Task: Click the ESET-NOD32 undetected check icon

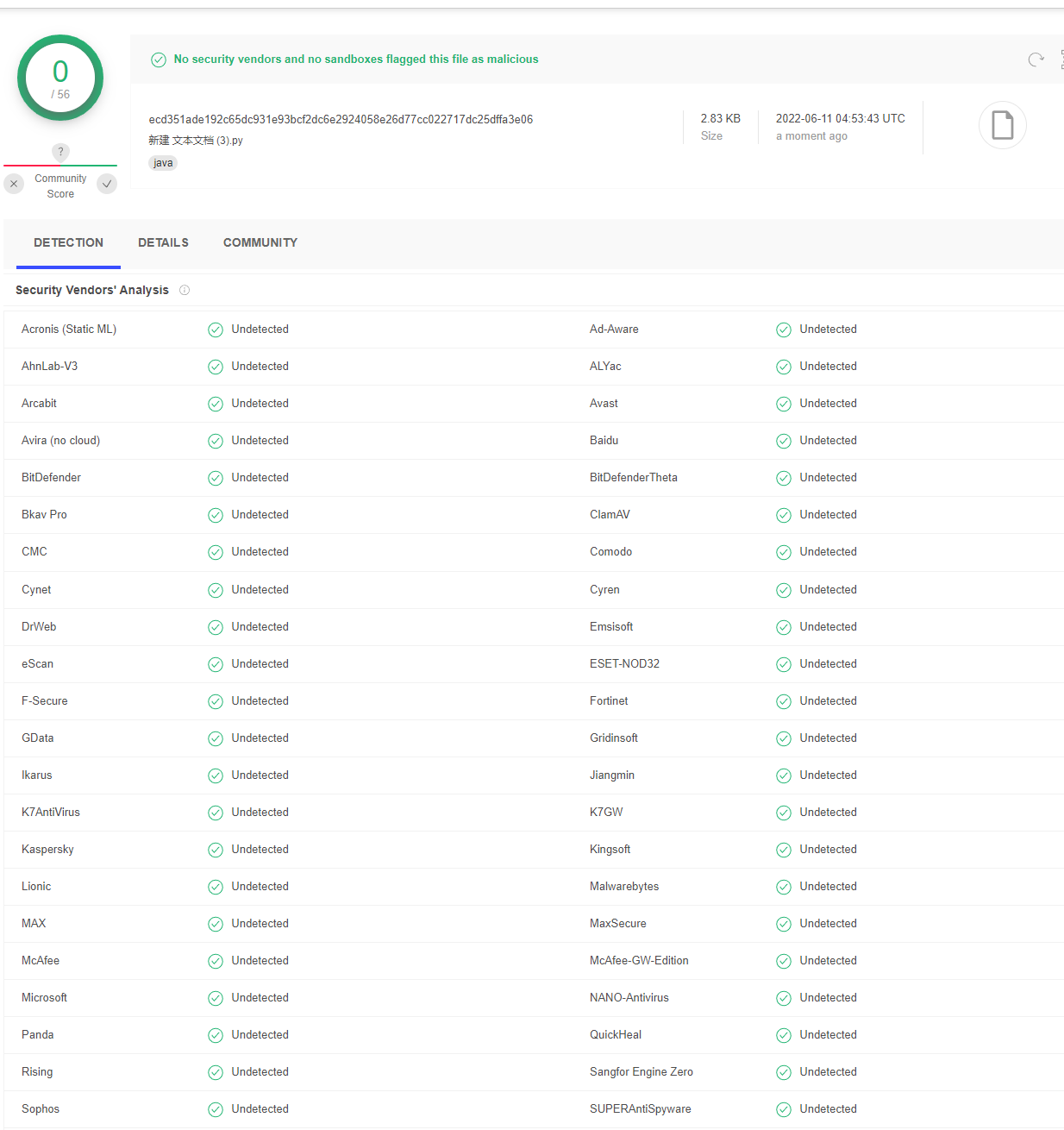Action: (784, 664)
